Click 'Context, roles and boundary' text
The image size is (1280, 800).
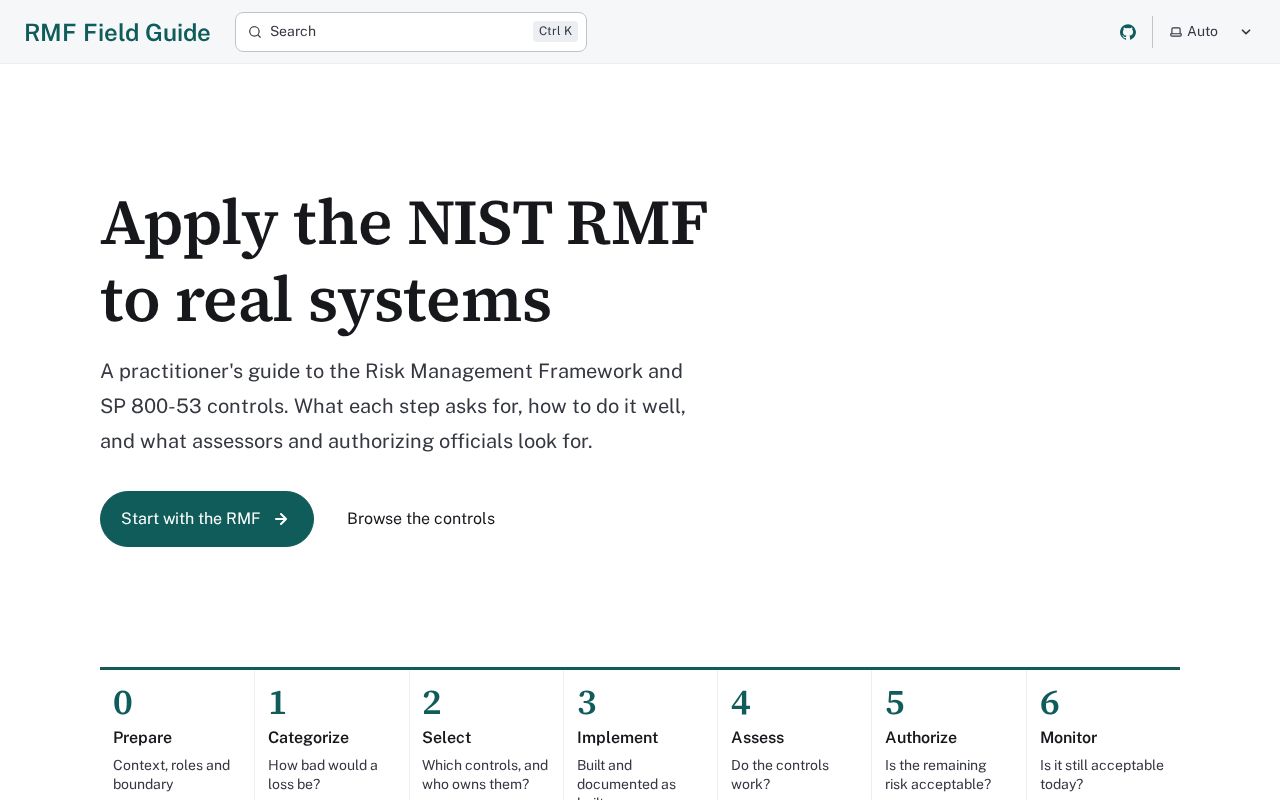pos(172,775)
